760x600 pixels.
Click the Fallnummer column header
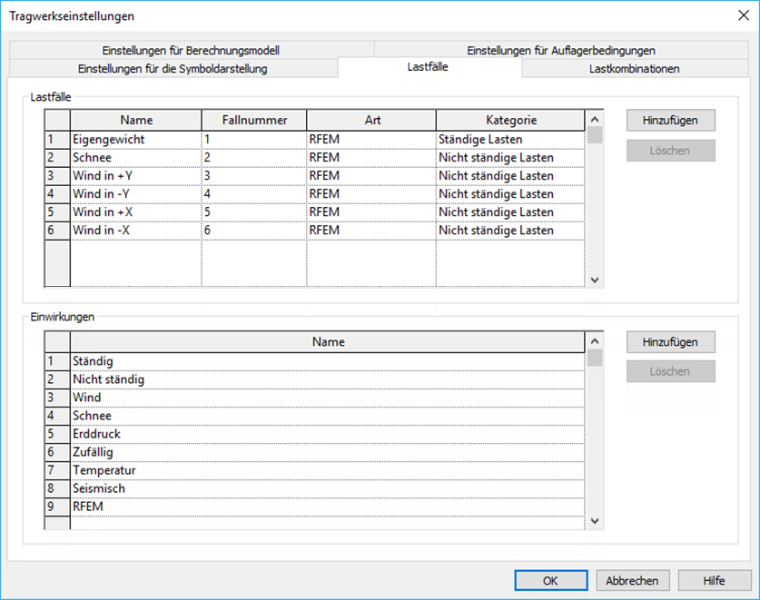point(254,120)
